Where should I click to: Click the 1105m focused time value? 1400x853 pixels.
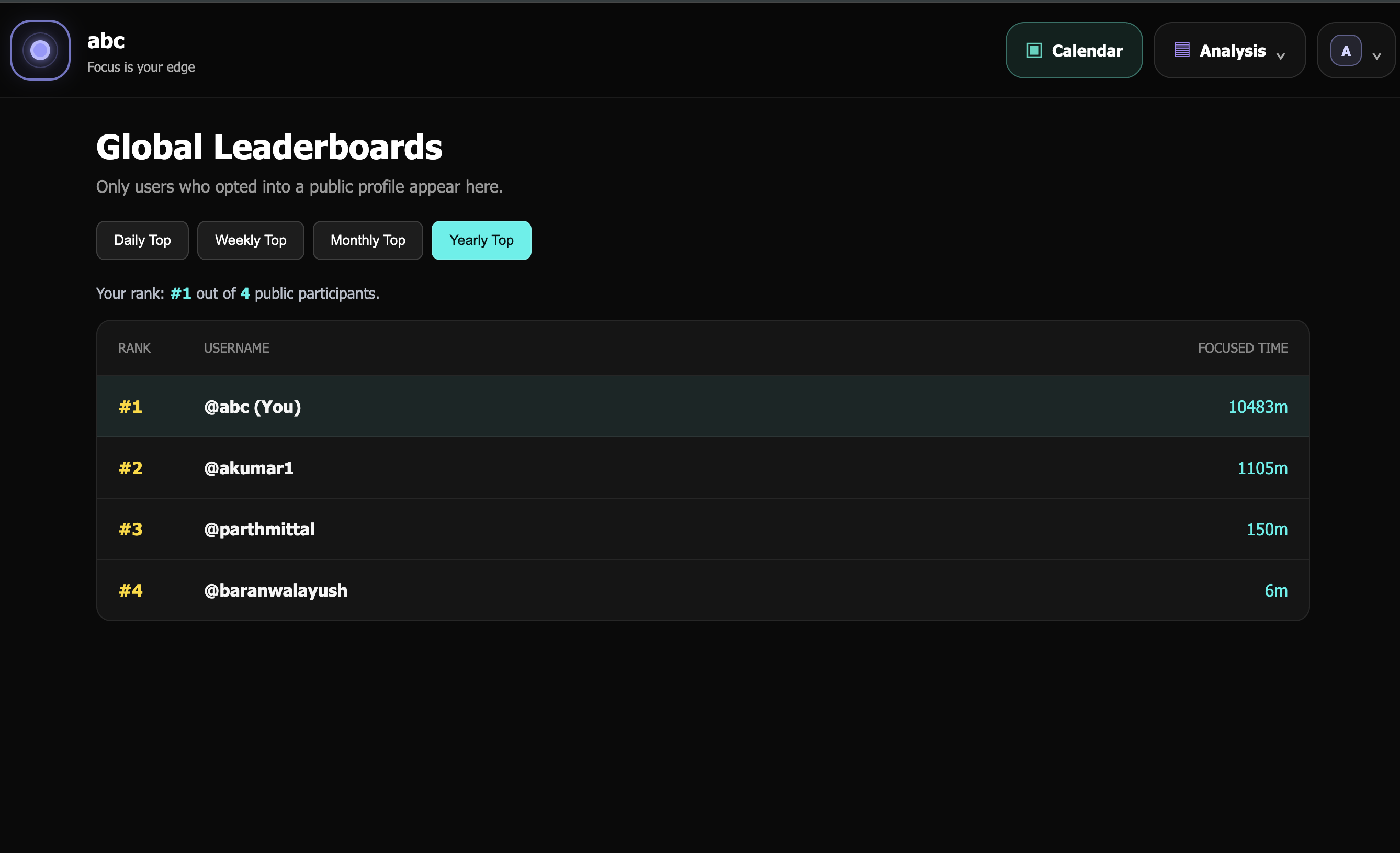point(1262,468)
